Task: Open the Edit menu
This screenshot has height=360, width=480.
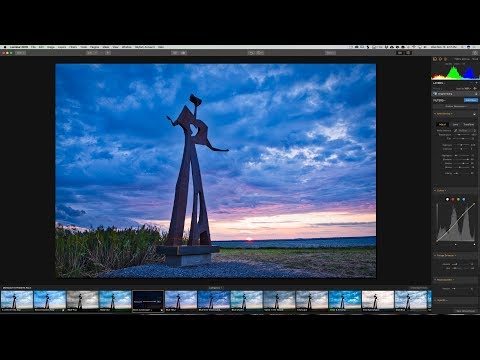Action: tap(41, 47)
